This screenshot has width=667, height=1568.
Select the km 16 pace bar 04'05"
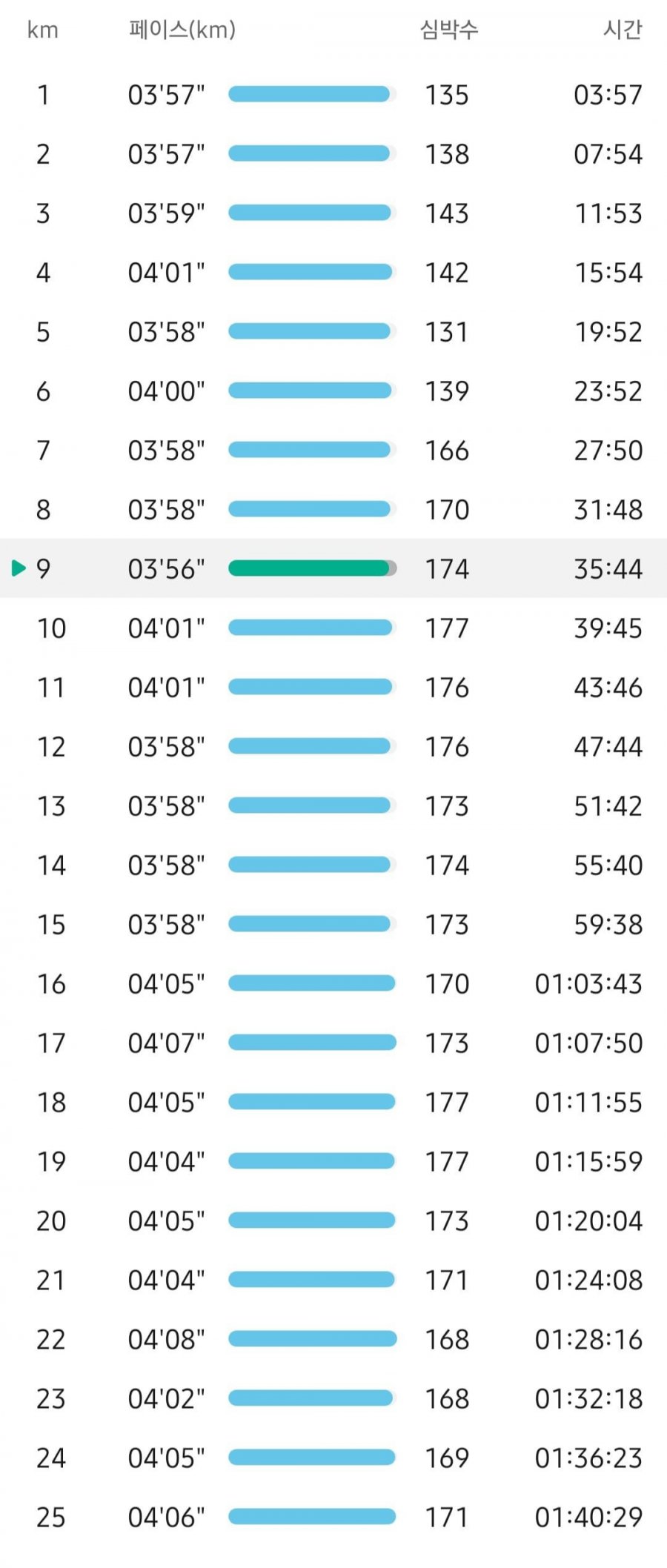(313, 983)
